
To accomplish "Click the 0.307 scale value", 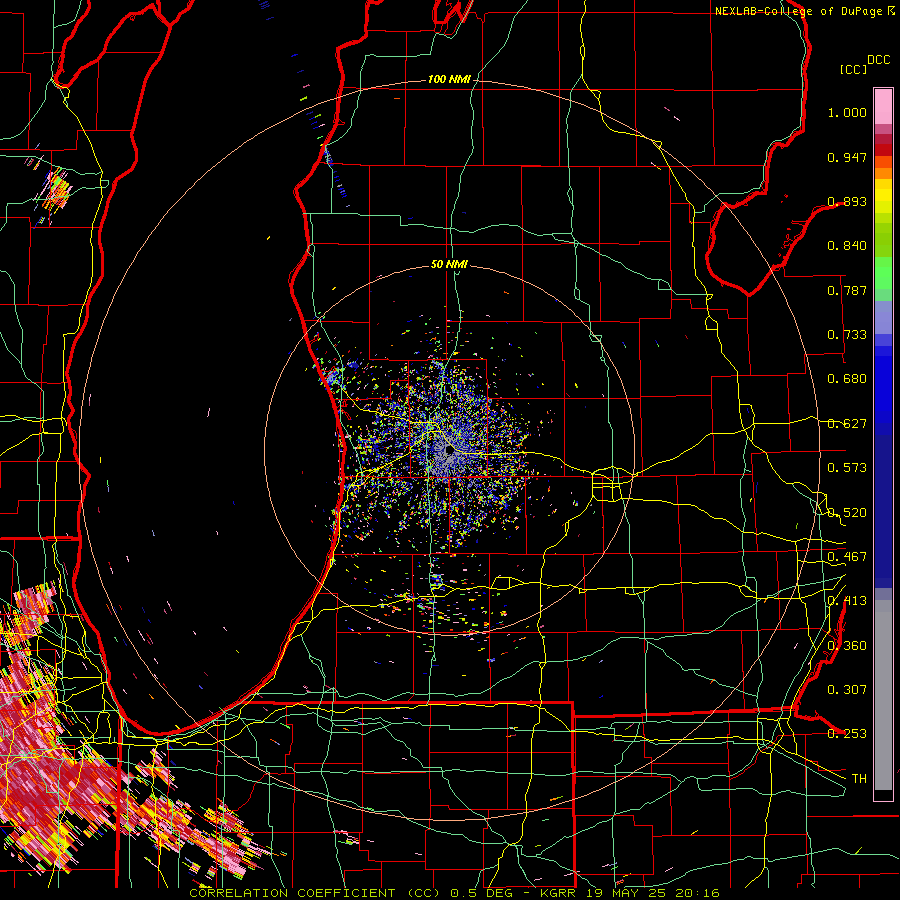I will pos(847,690).
